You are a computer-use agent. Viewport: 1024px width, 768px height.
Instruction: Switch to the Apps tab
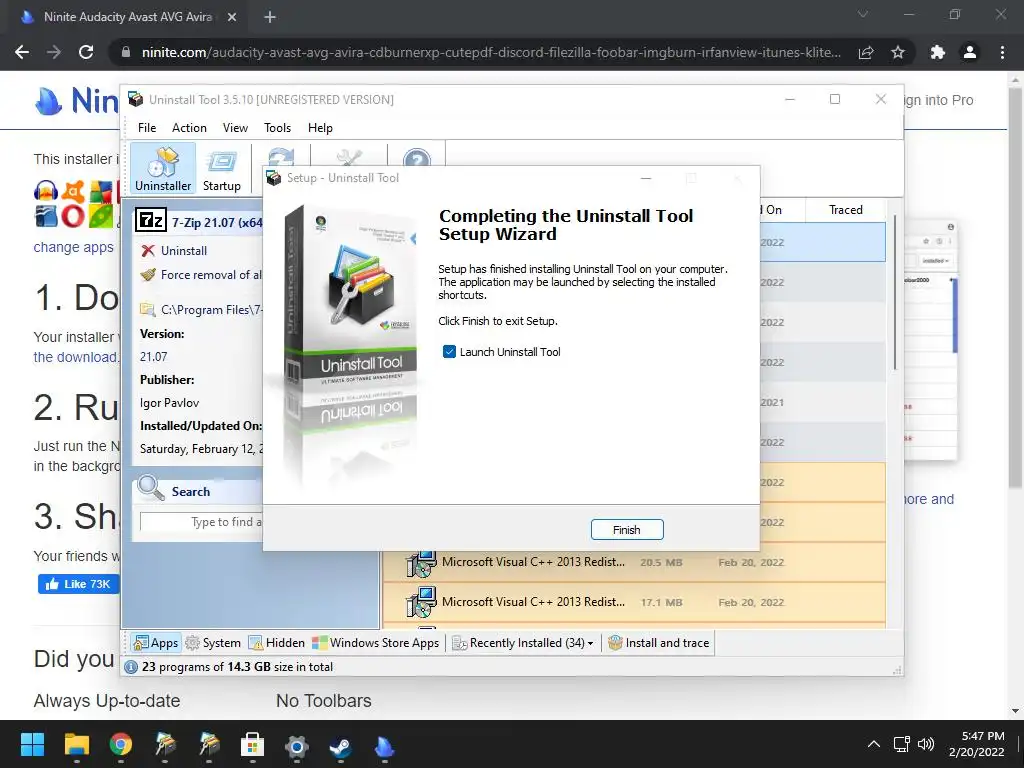[155, 643]
